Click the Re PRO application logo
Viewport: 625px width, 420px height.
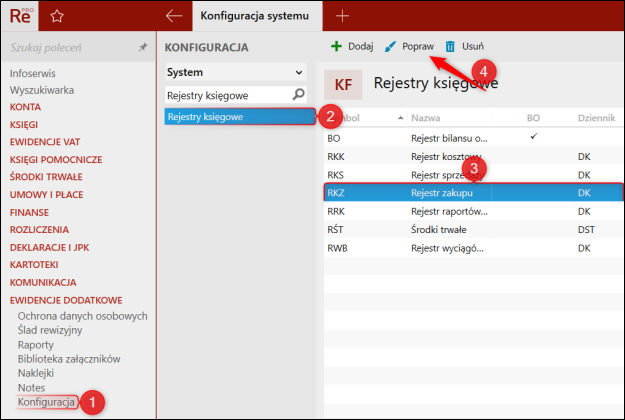[x=22, y=16]
